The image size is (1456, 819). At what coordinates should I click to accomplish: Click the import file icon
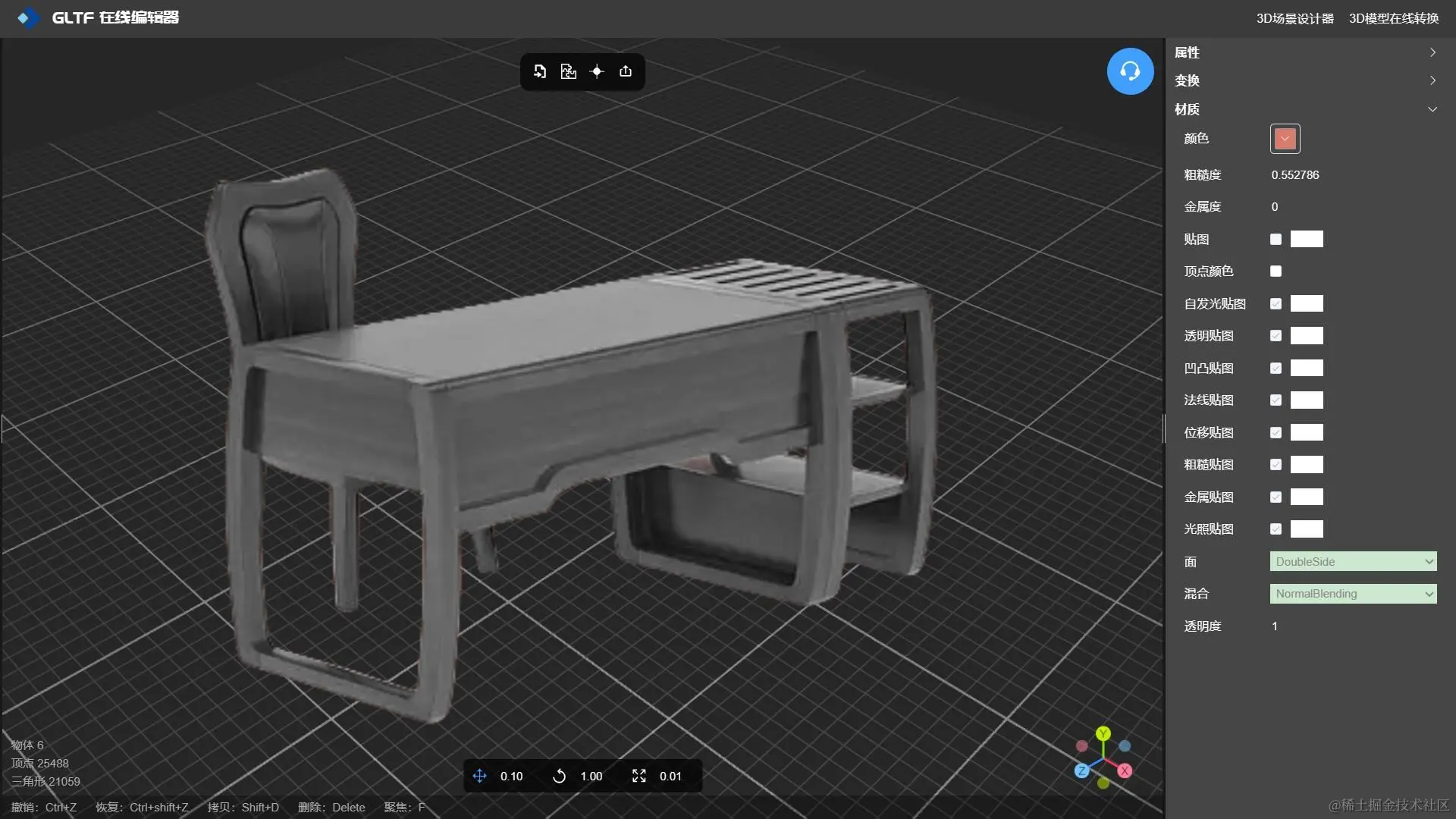(x=540, y=71)
